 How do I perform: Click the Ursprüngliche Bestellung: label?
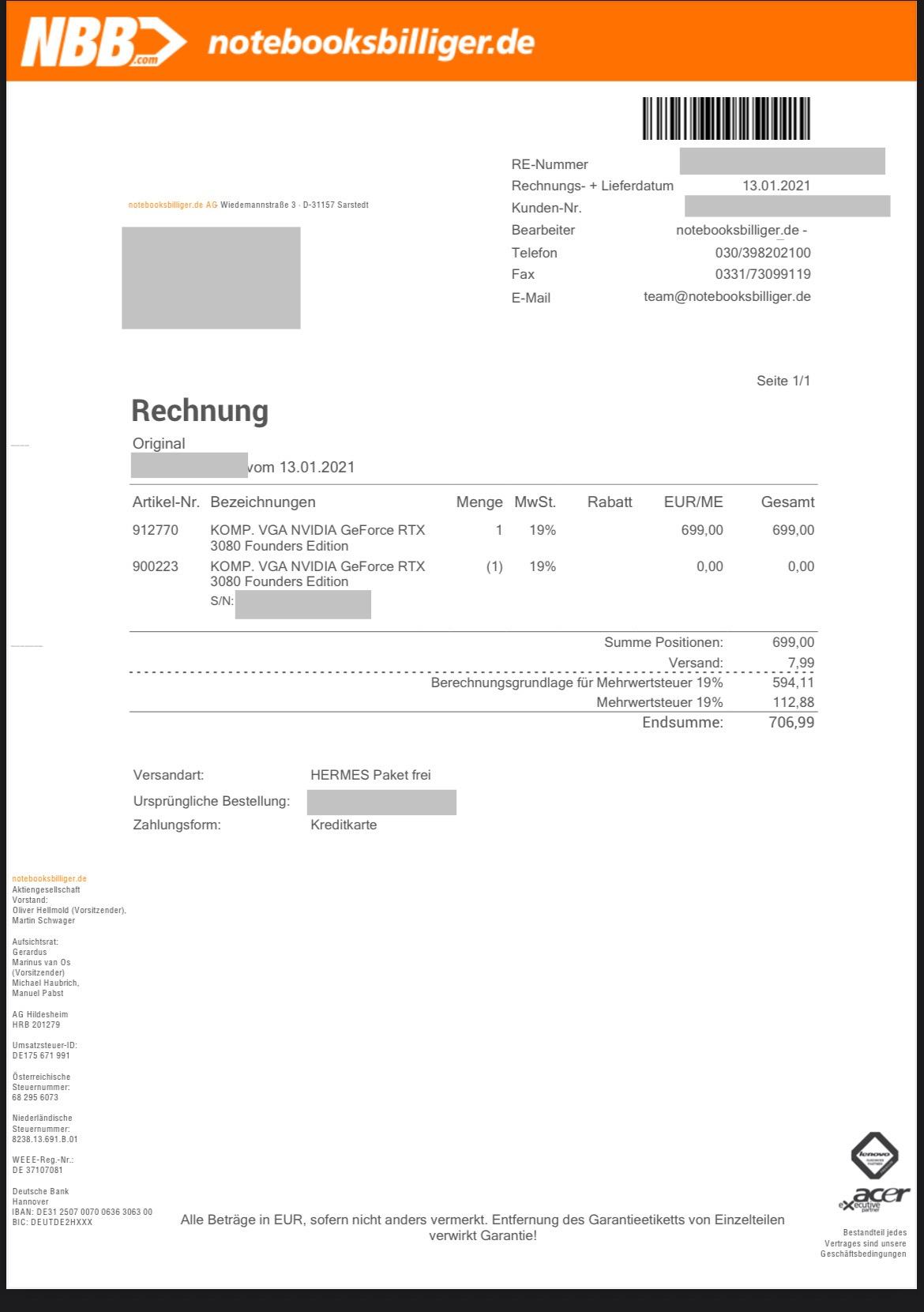click(x=212, y=801)
